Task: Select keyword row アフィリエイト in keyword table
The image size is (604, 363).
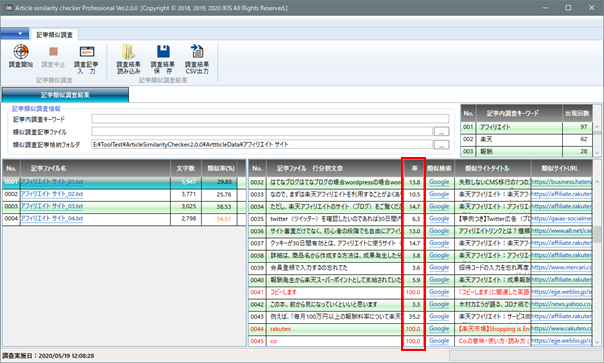Action: coord(526,127)
